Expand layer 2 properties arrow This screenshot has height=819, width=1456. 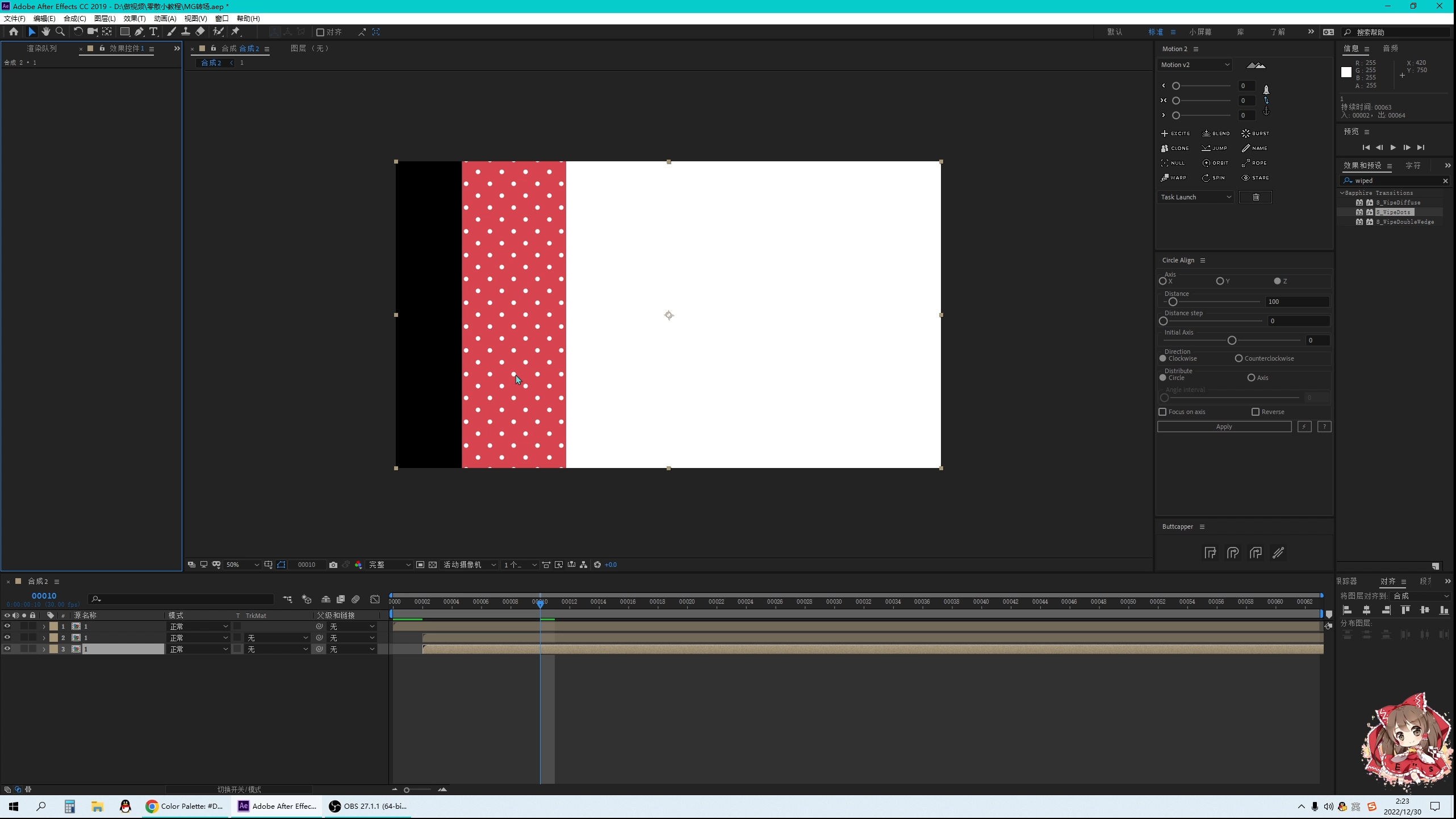tap(44, 638)
